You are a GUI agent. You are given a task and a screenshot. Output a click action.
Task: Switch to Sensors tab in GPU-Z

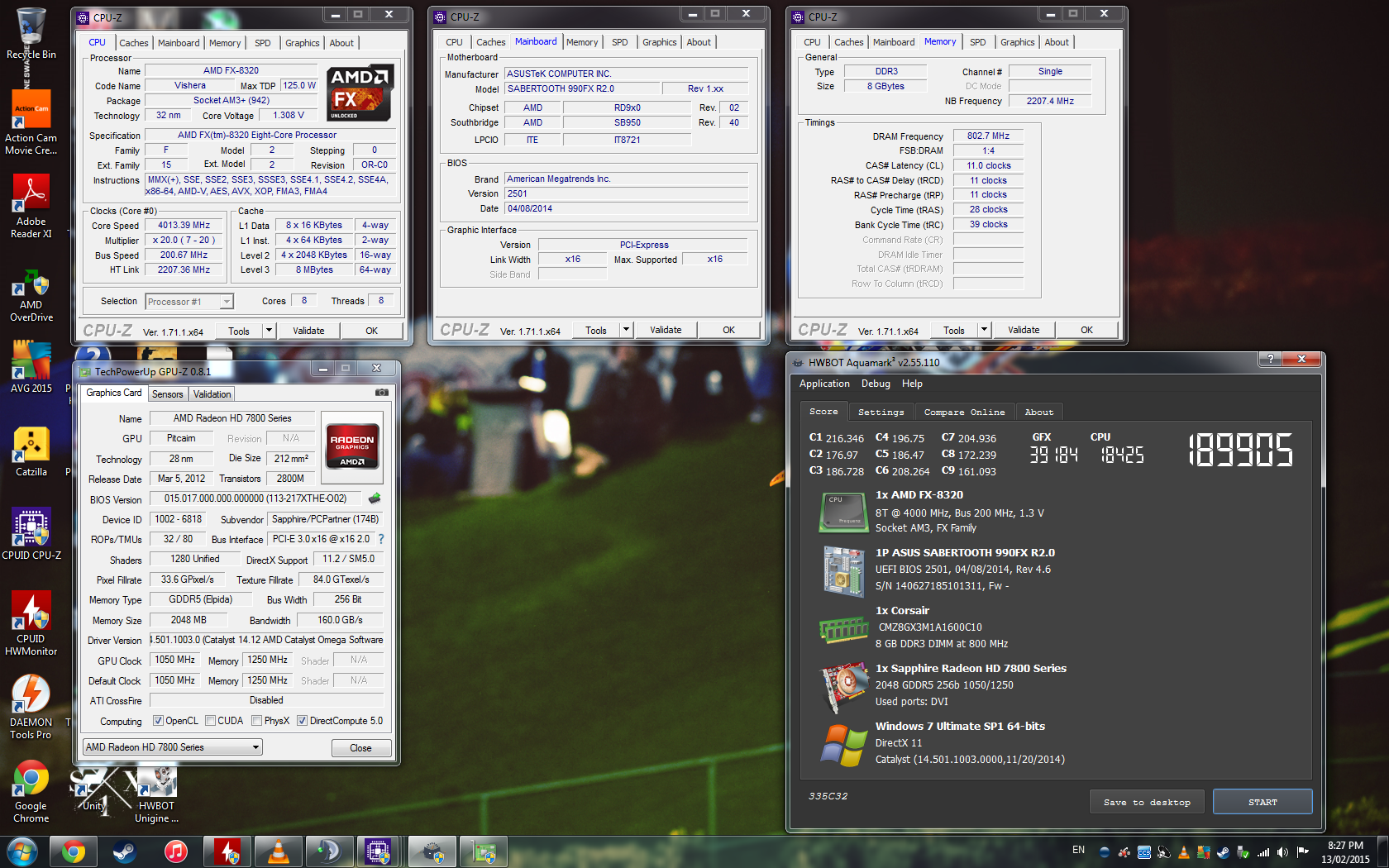[x=167, y=394]
